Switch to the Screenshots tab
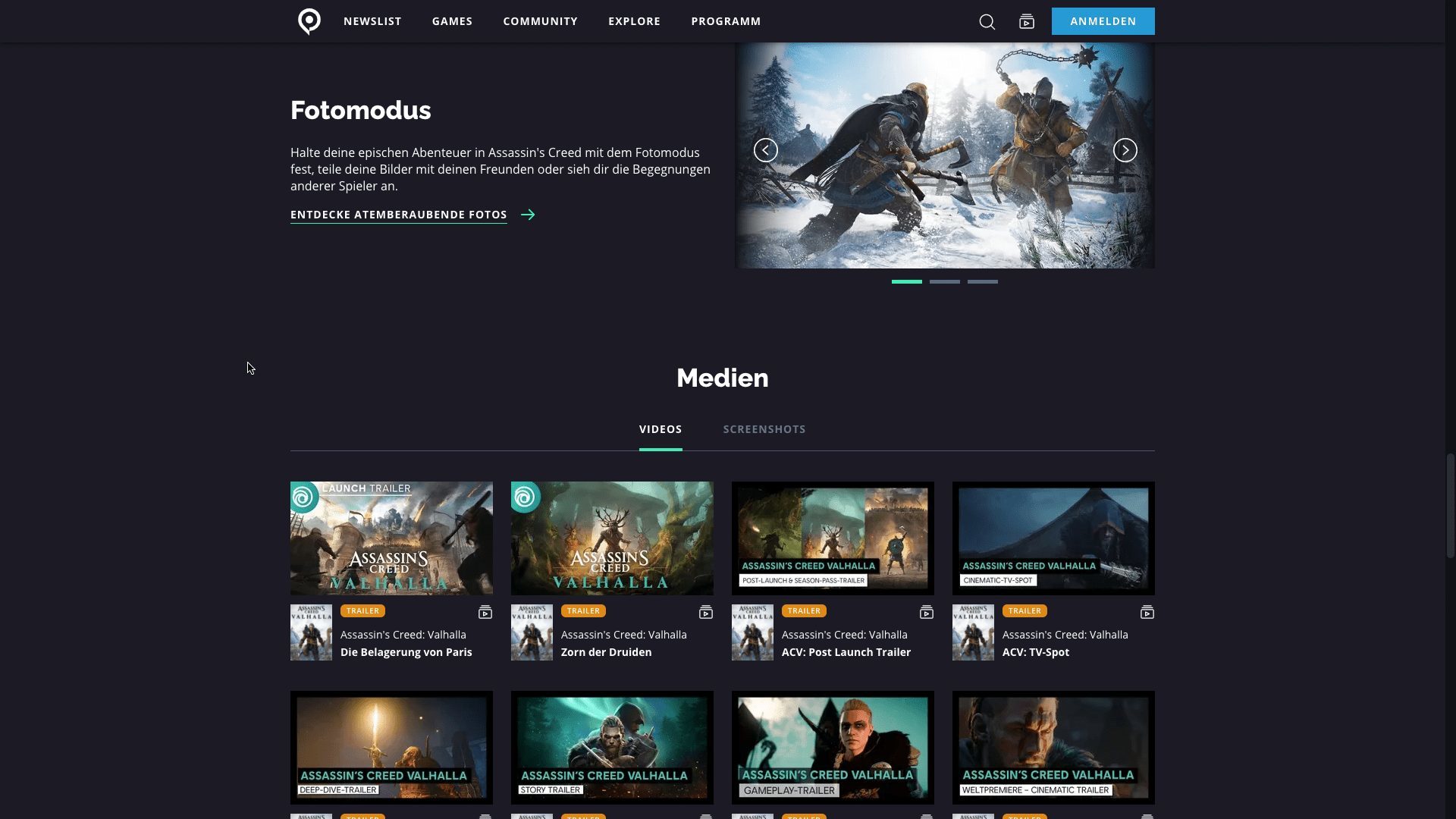This screenshot has width=1456, height=819. (x=764, y=429)
